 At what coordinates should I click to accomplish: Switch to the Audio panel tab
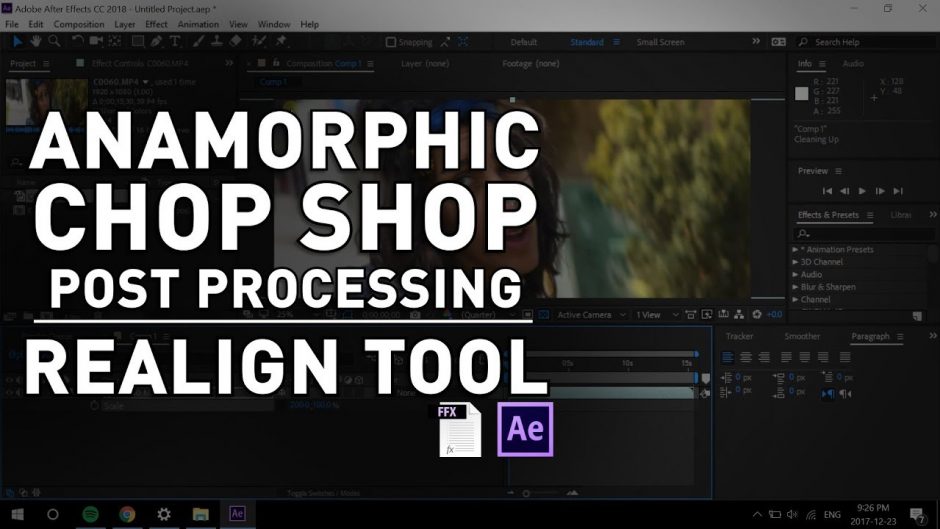[x=853, y=64]
